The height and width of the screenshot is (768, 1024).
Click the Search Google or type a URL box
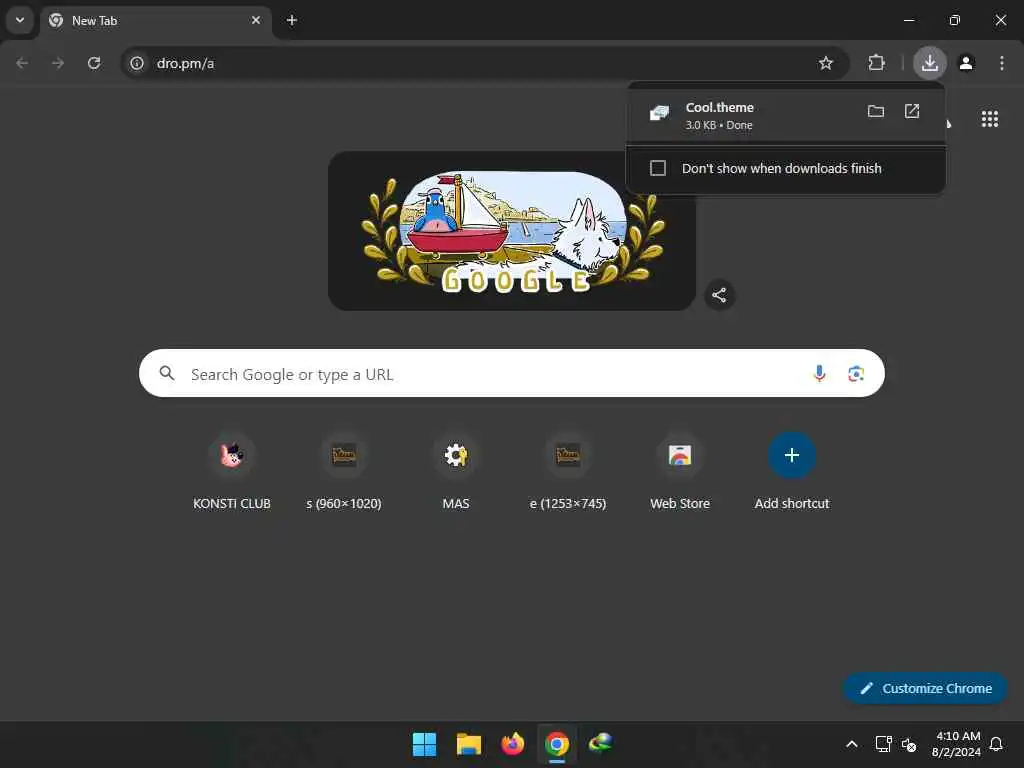click(x=511, y=374)
